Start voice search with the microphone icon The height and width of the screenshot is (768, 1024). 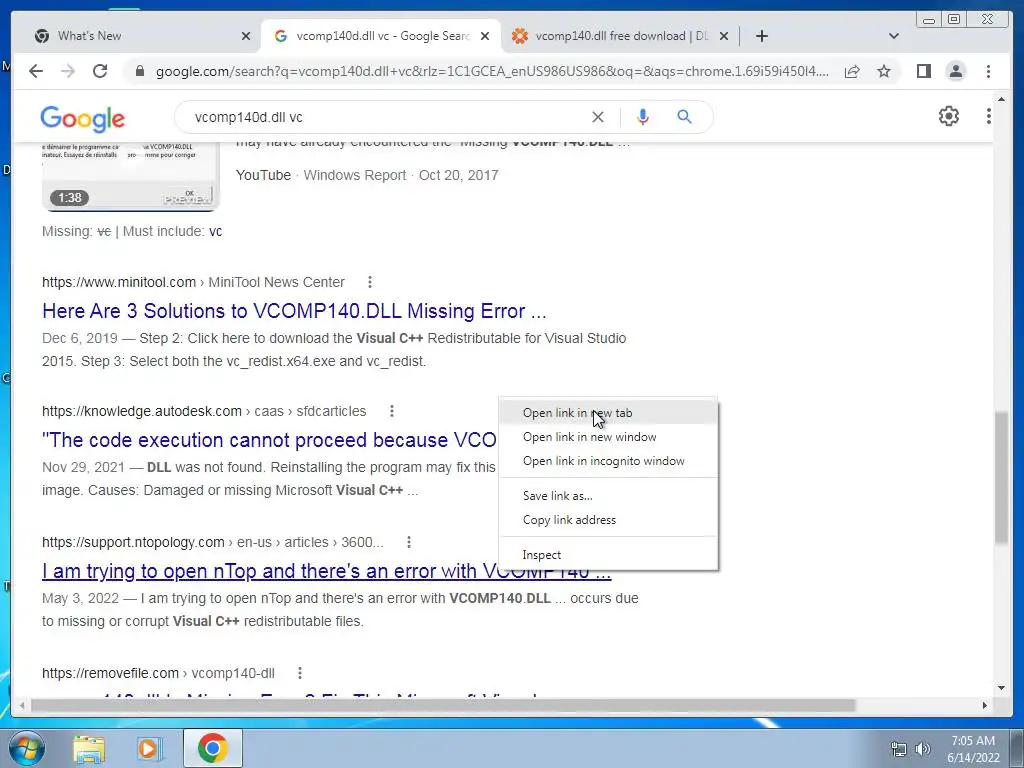pos(643,117)
